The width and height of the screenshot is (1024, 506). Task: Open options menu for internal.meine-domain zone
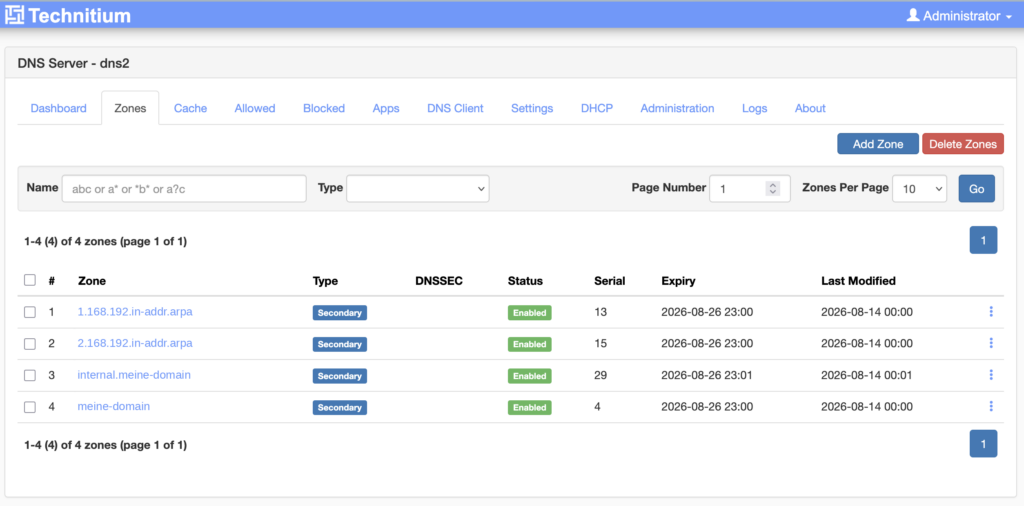(991, 375)
